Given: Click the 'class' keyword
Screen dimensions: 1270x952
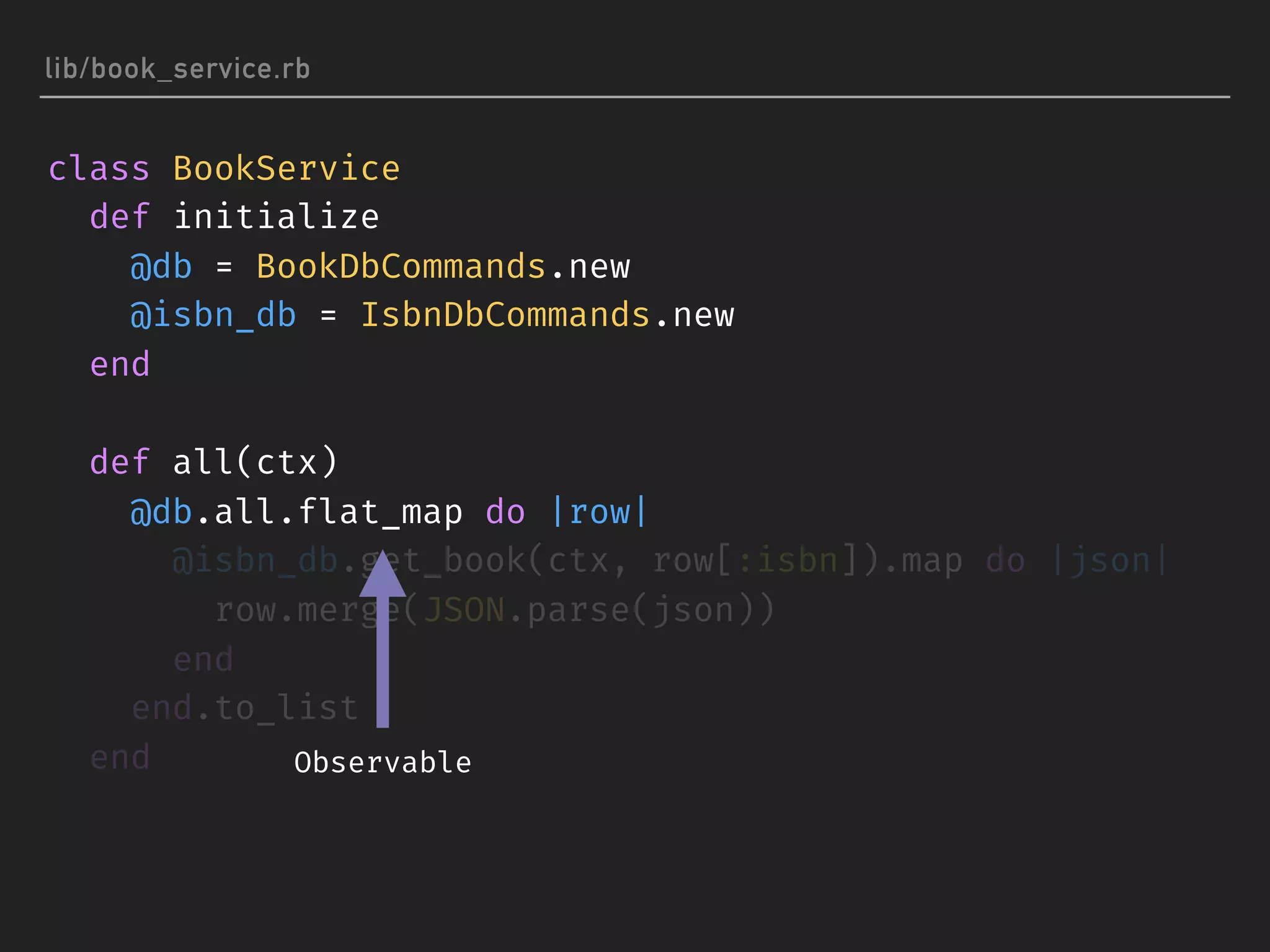Looking at the screenshot, I should tap(99, 169).
